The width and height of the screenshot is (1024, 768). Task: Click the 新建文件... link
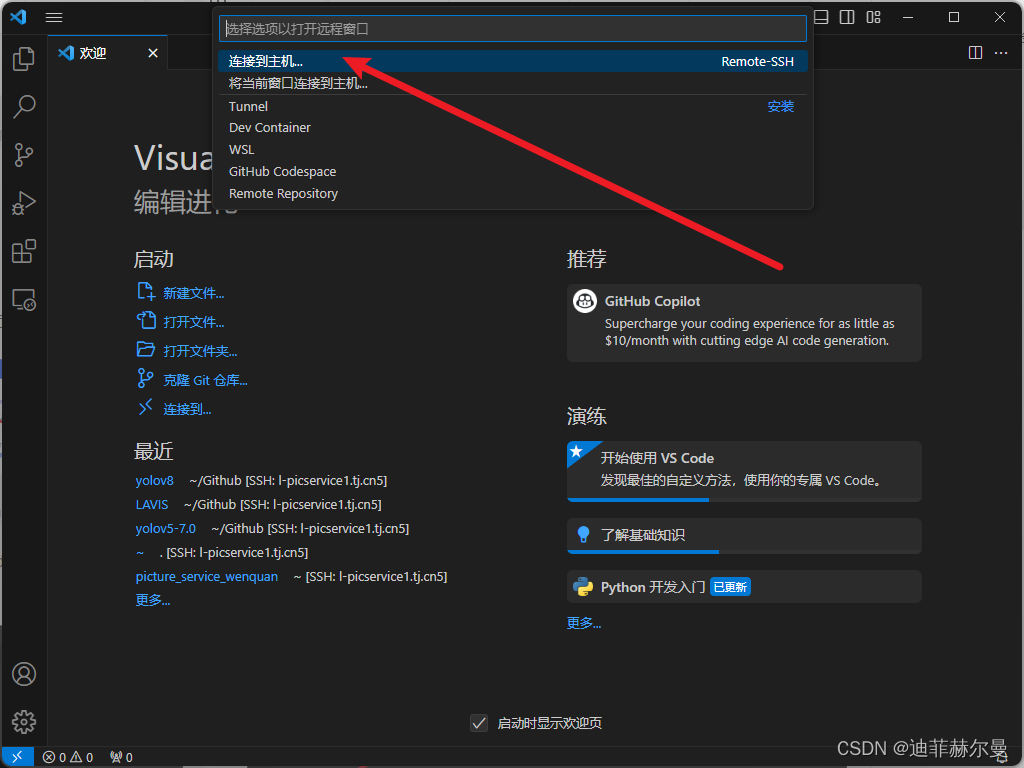[x=193, y=293]
